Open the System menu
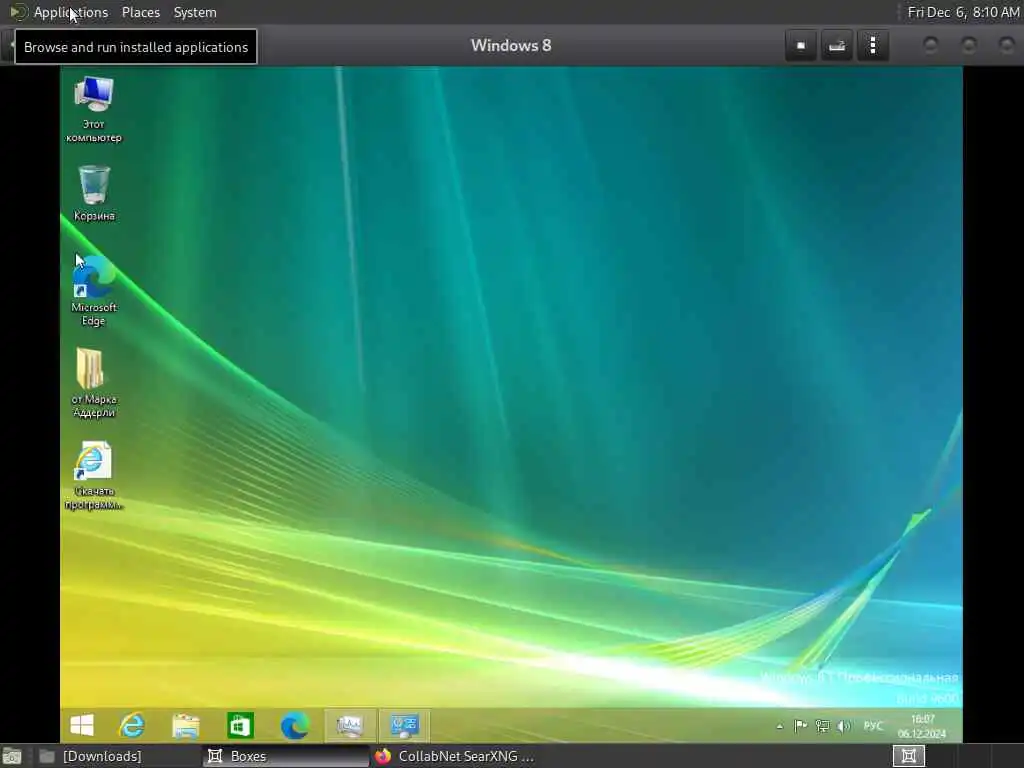 (x=195, y=12)
